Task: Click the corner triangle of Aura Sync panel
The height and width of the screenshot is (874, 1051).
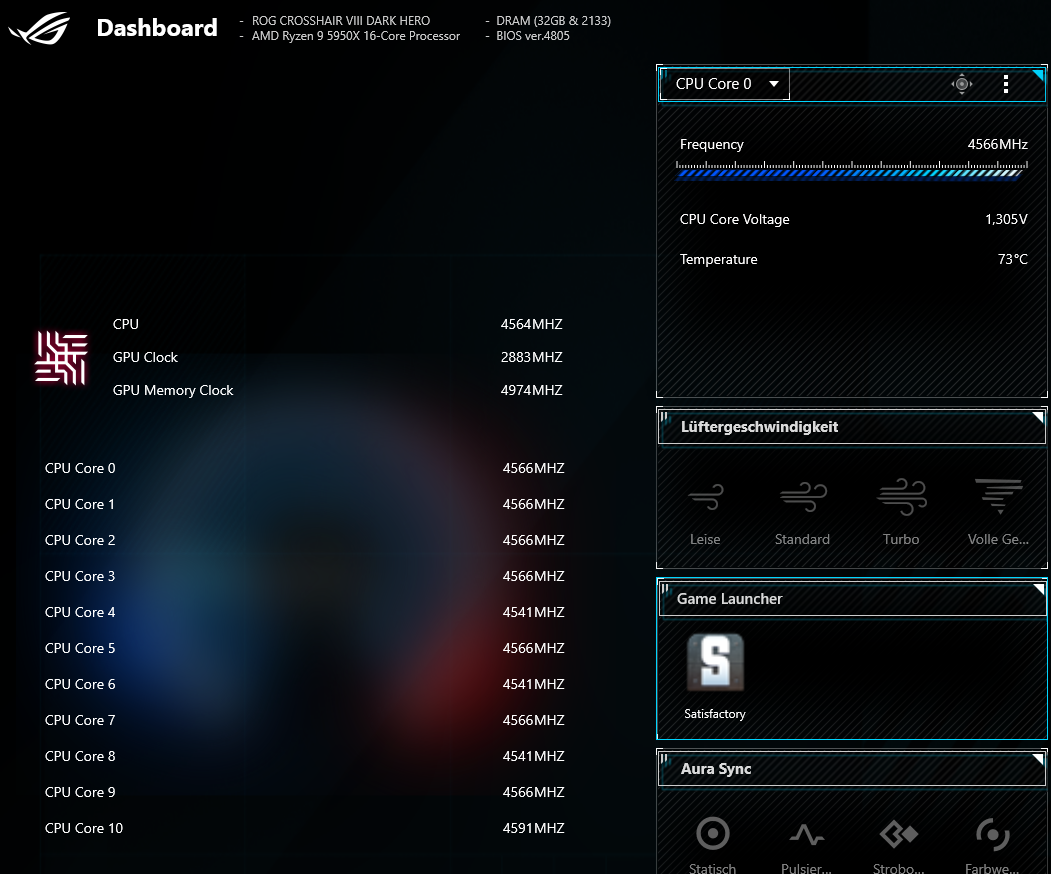Action: click(x=1039, y=759)
